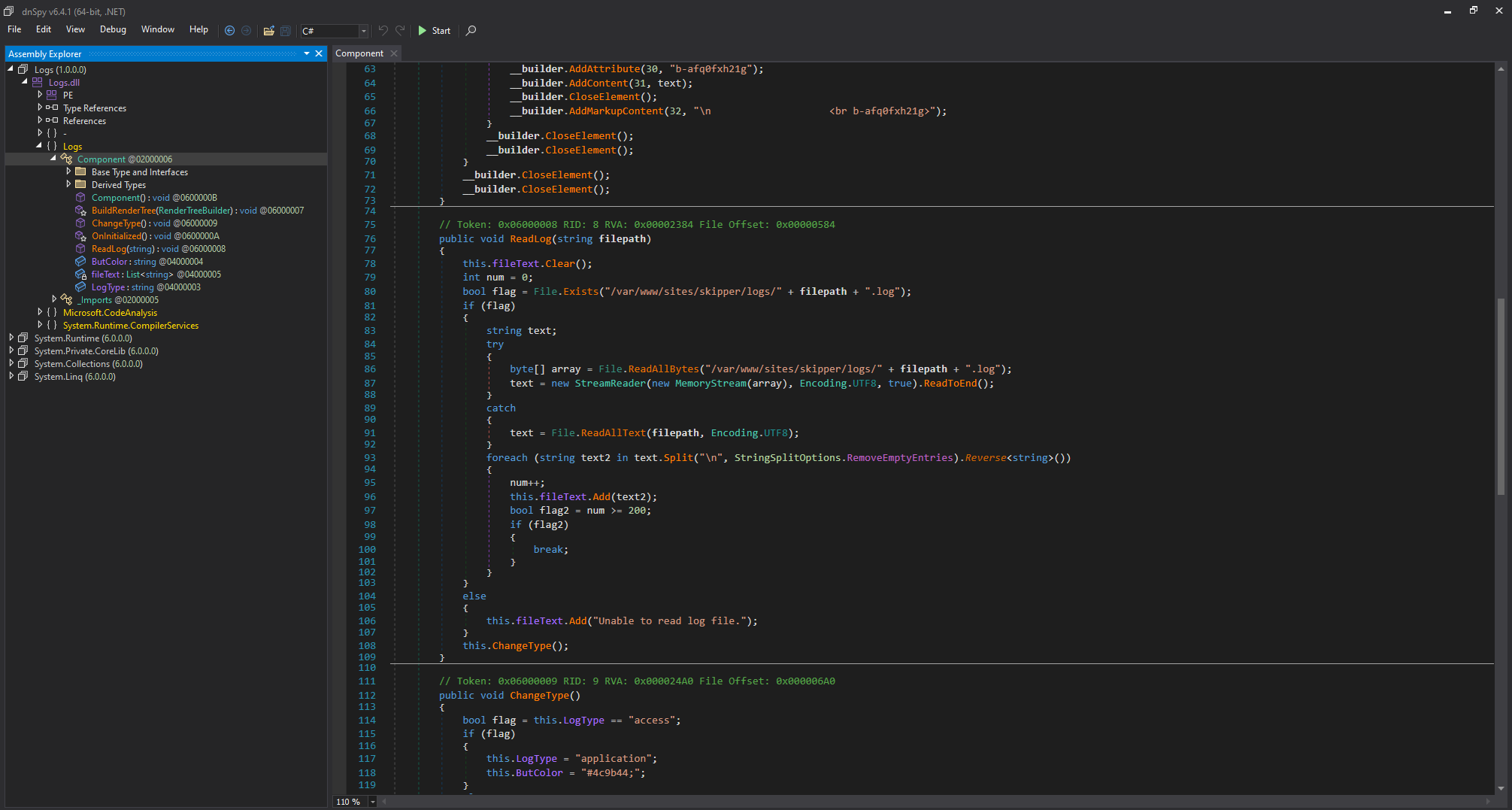
Task: Expand the Derived Types folder
Action: [68, 184]
